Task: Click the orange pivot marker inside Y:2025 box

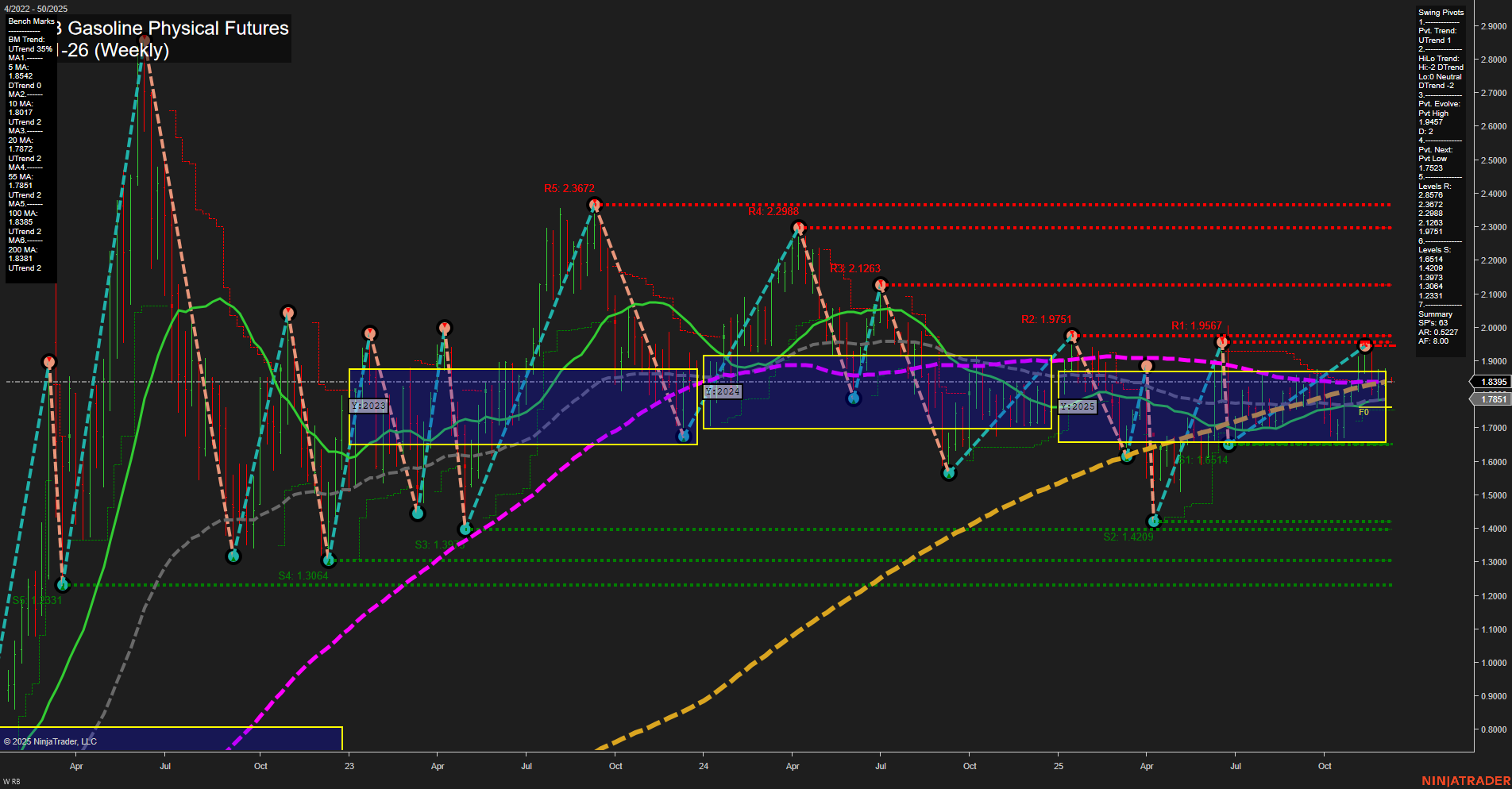Action: [1146, 366]
